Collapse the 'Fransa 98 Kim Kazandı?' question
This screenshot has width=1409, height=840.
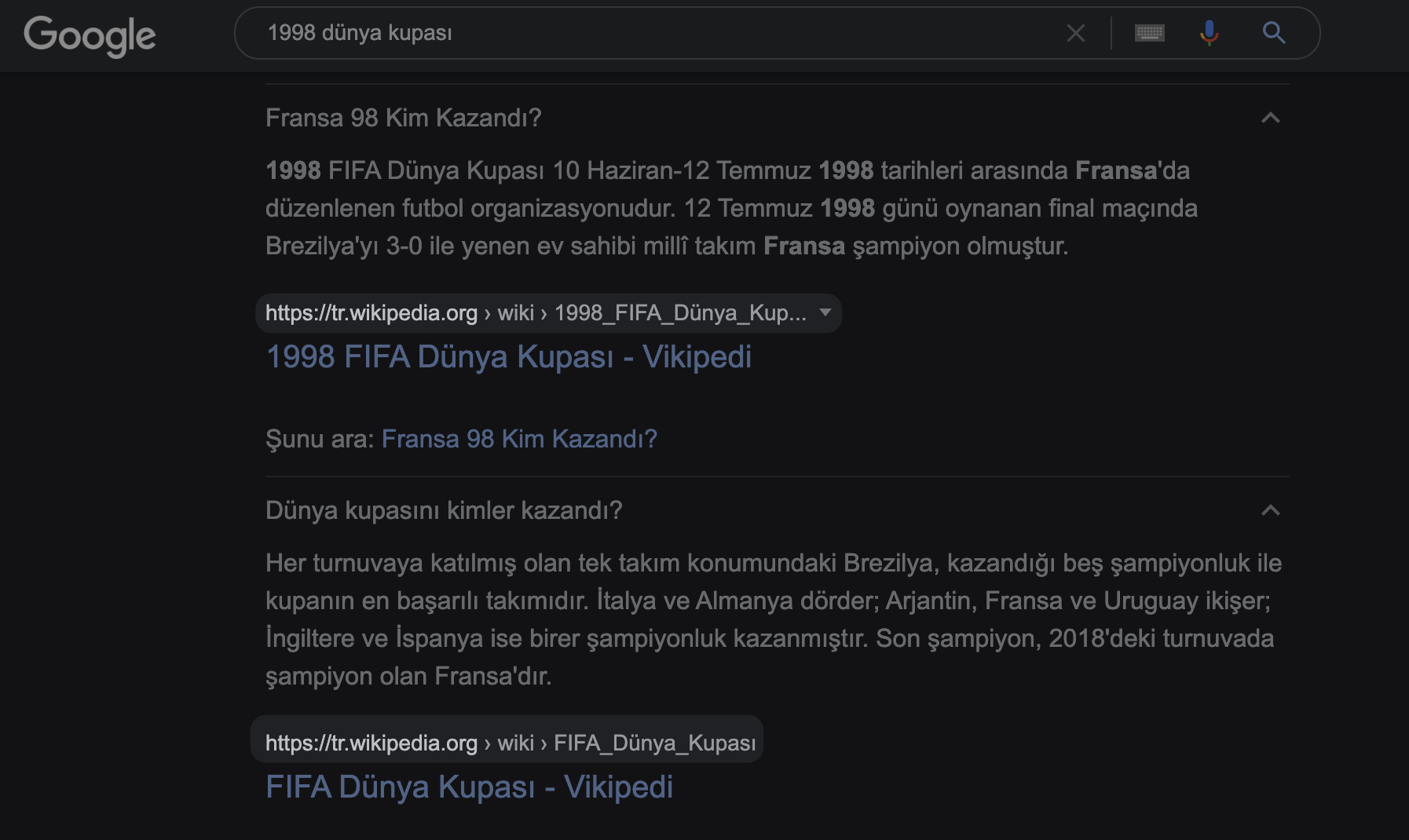tap(1270, 118)
